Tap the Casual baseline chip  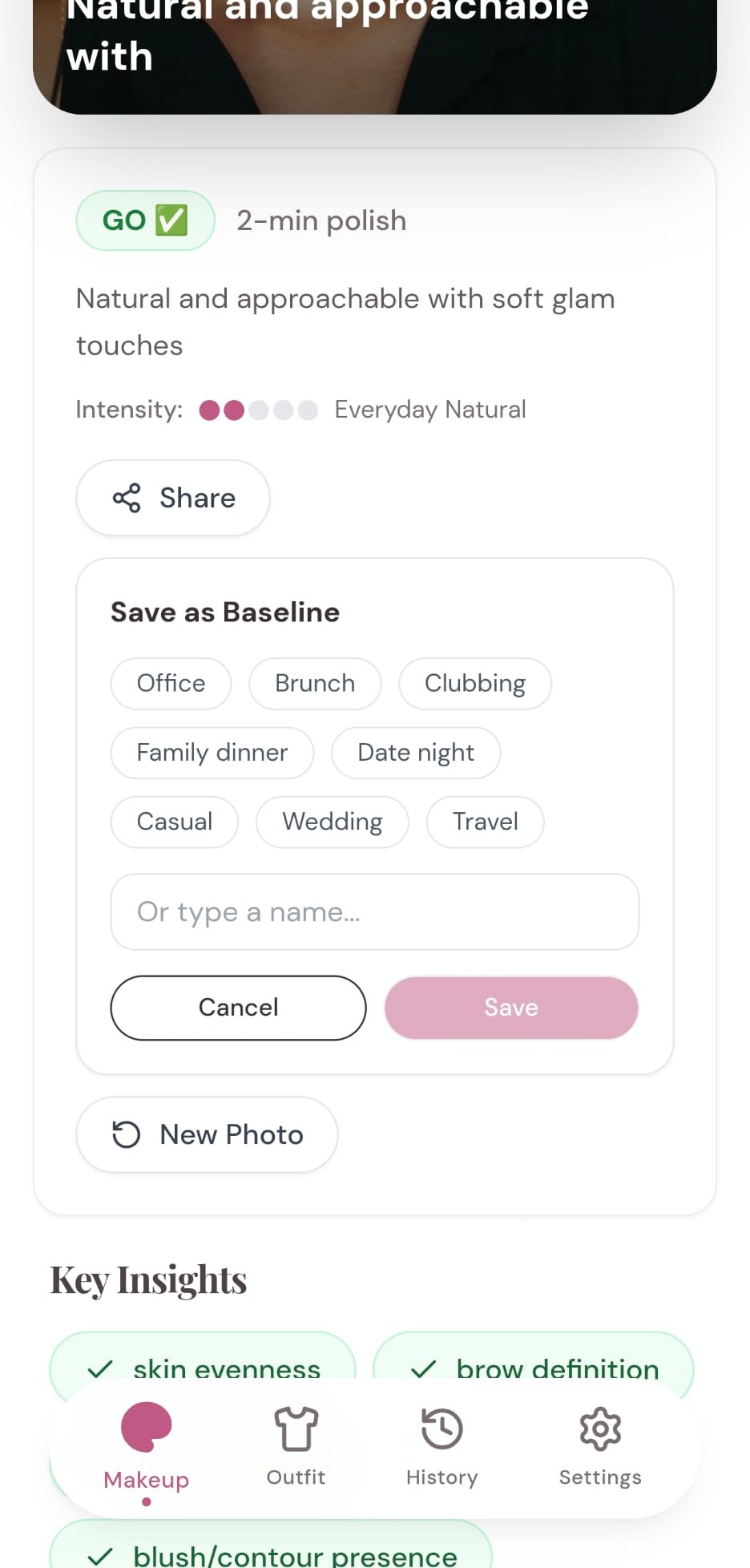pos(175,822)
